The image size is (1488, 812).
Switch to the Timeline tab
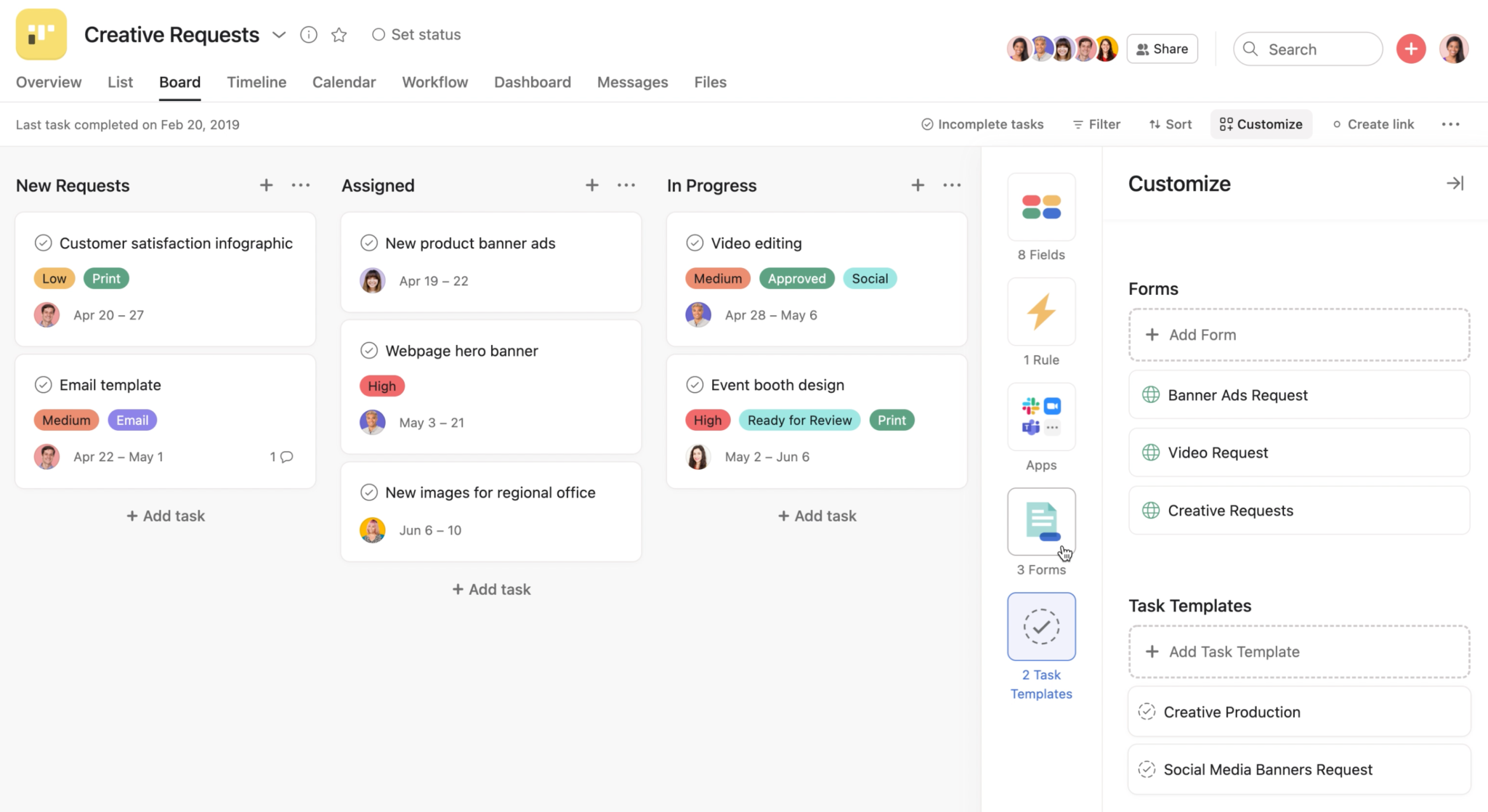(256, 82)
